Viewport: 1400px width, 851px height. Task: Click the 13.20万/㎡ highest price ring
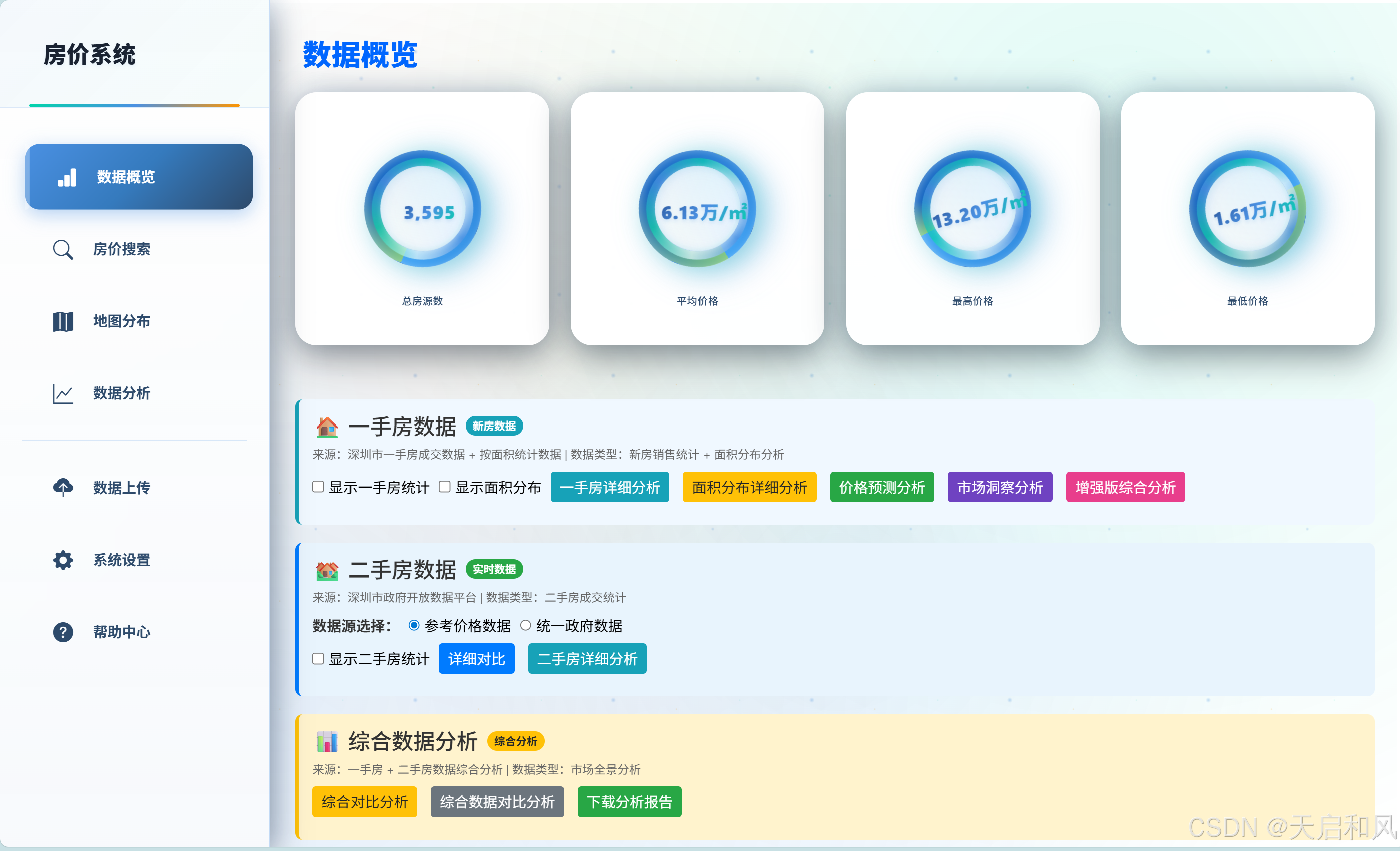tap(973, 209)
